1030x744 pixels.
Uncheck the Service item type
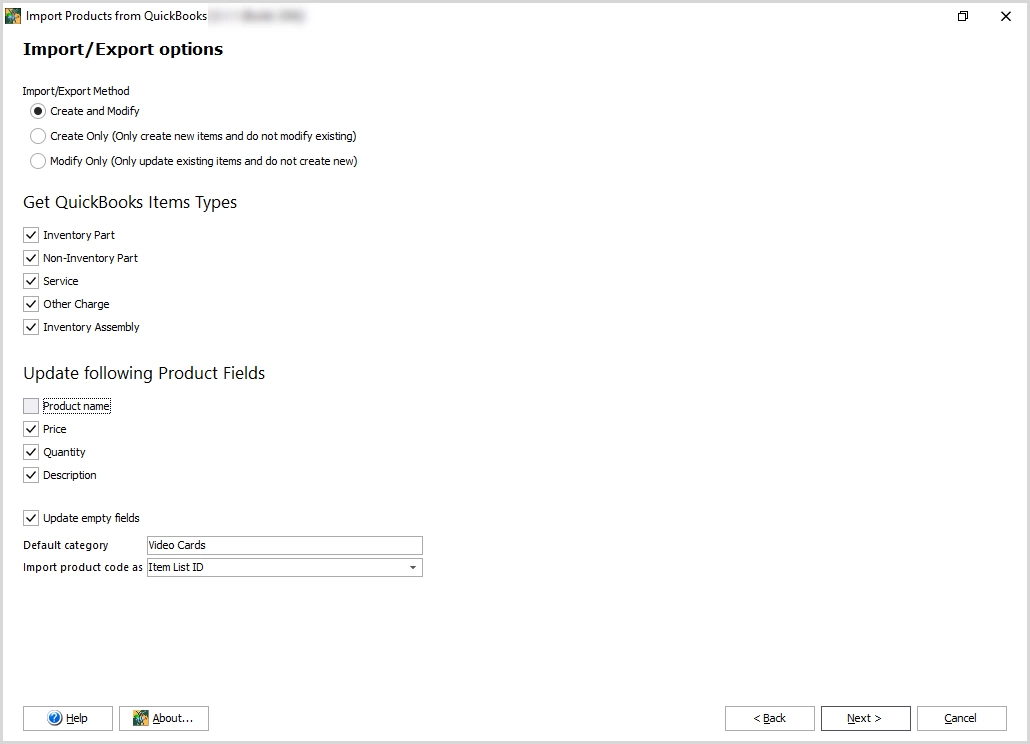pyautogui.click(x=31, y=281)
